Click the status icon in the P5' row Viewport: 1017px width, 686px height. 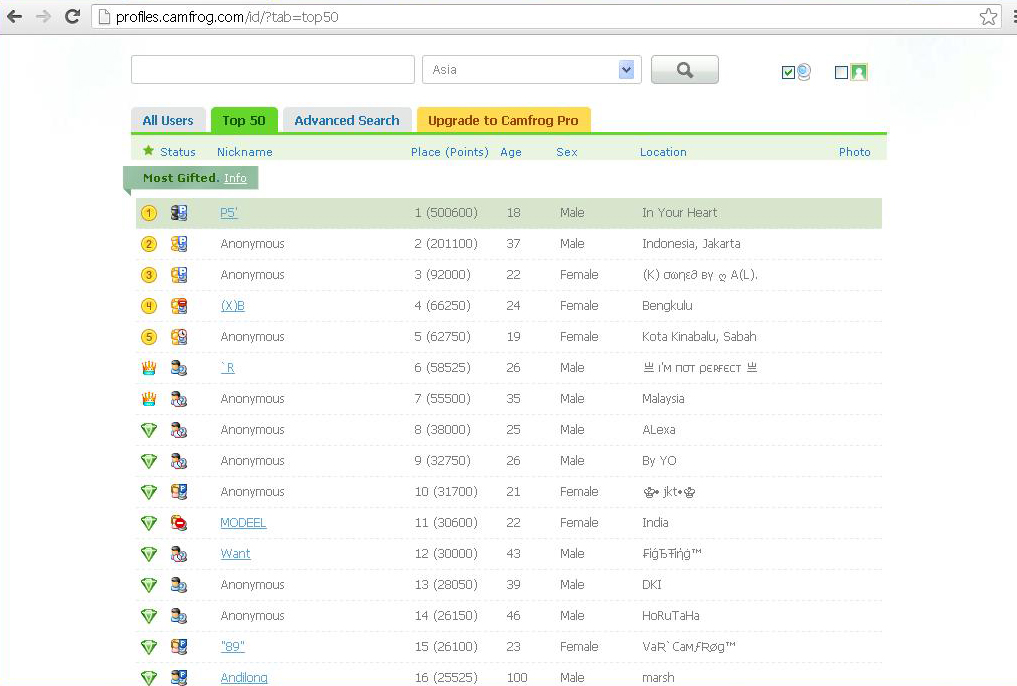tap(179, 213)
